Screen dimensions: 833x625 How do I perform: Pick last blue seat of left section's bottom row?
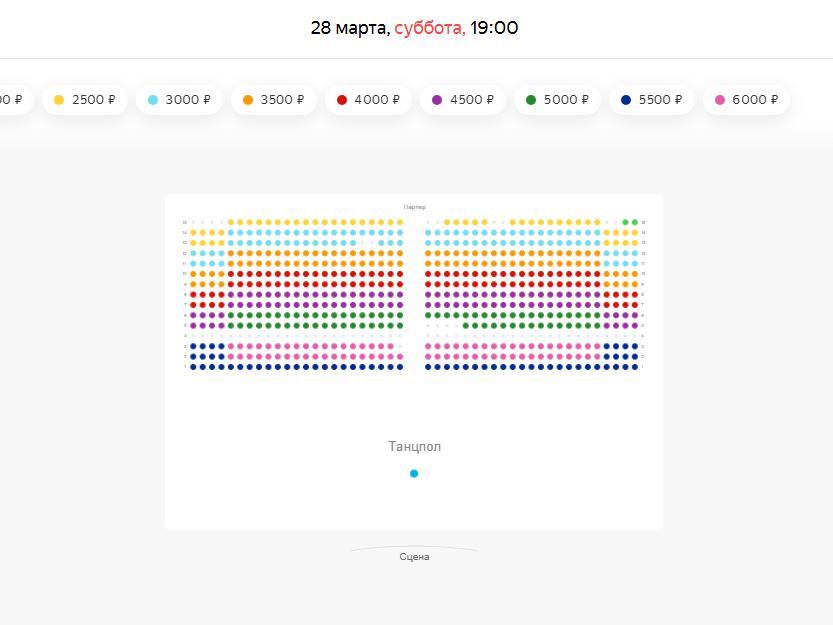[x=400, y=367]
